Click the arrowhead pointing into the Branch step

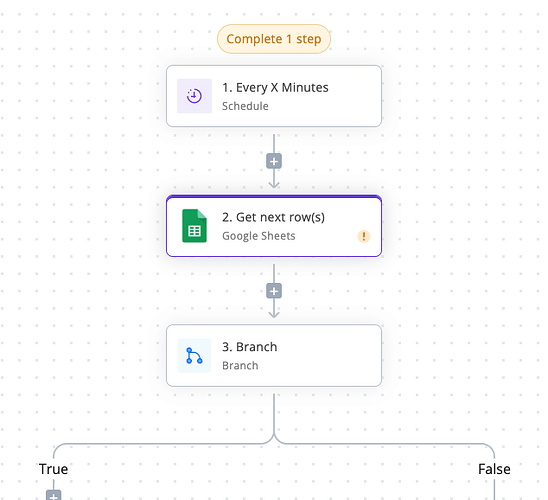274,314
